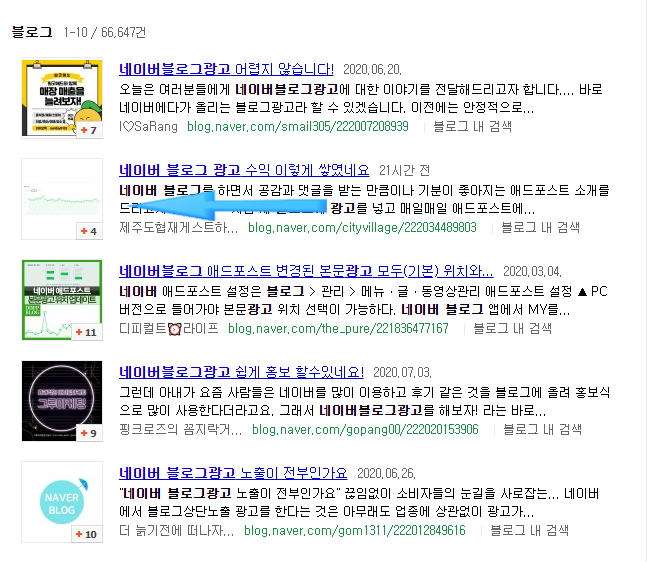Click the timestamp 21시간 전
Screen dimensions: 647x564
click(x=404, y=170)
